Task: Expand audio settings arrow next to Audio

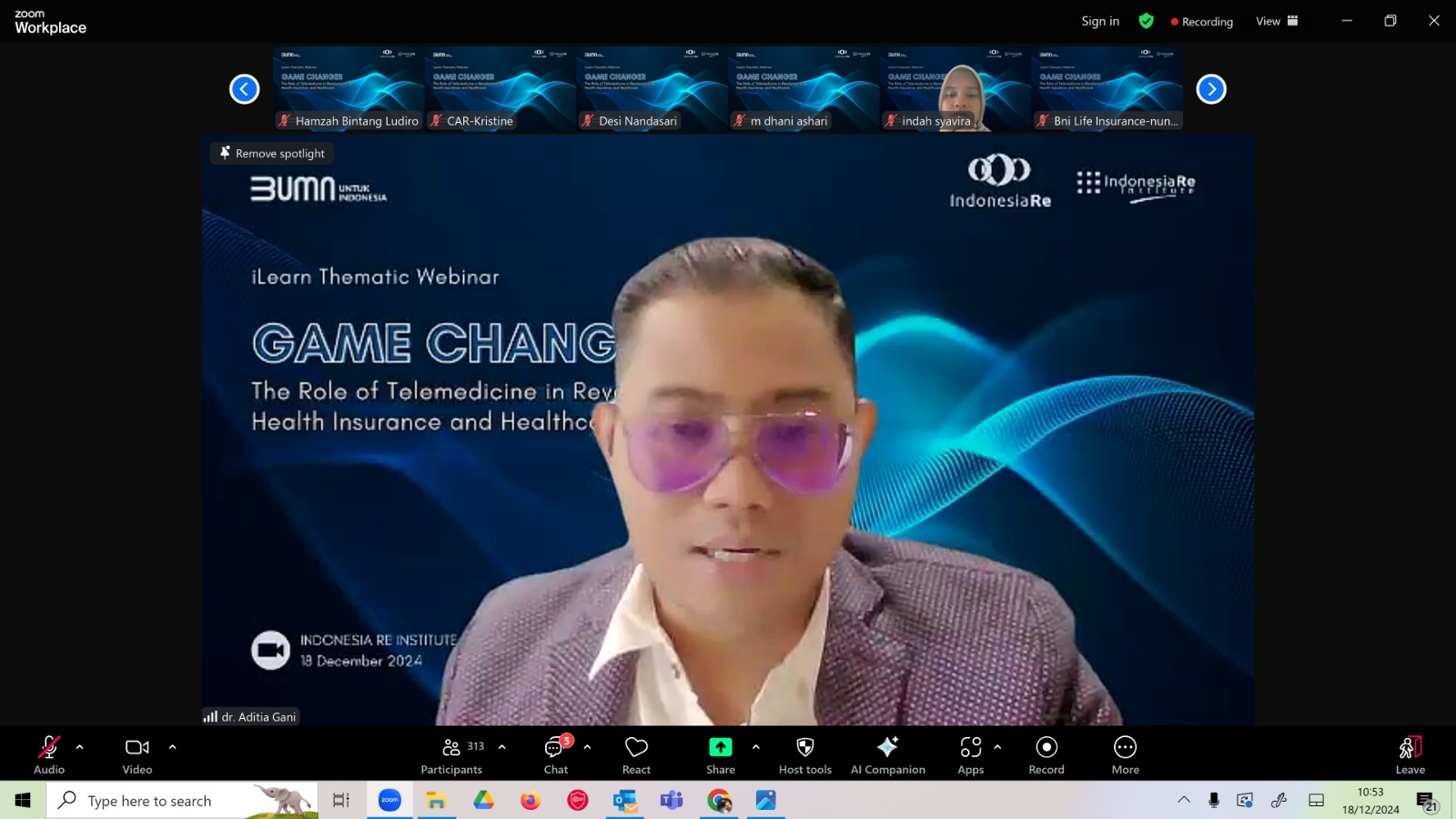Action: coord(80,747)
